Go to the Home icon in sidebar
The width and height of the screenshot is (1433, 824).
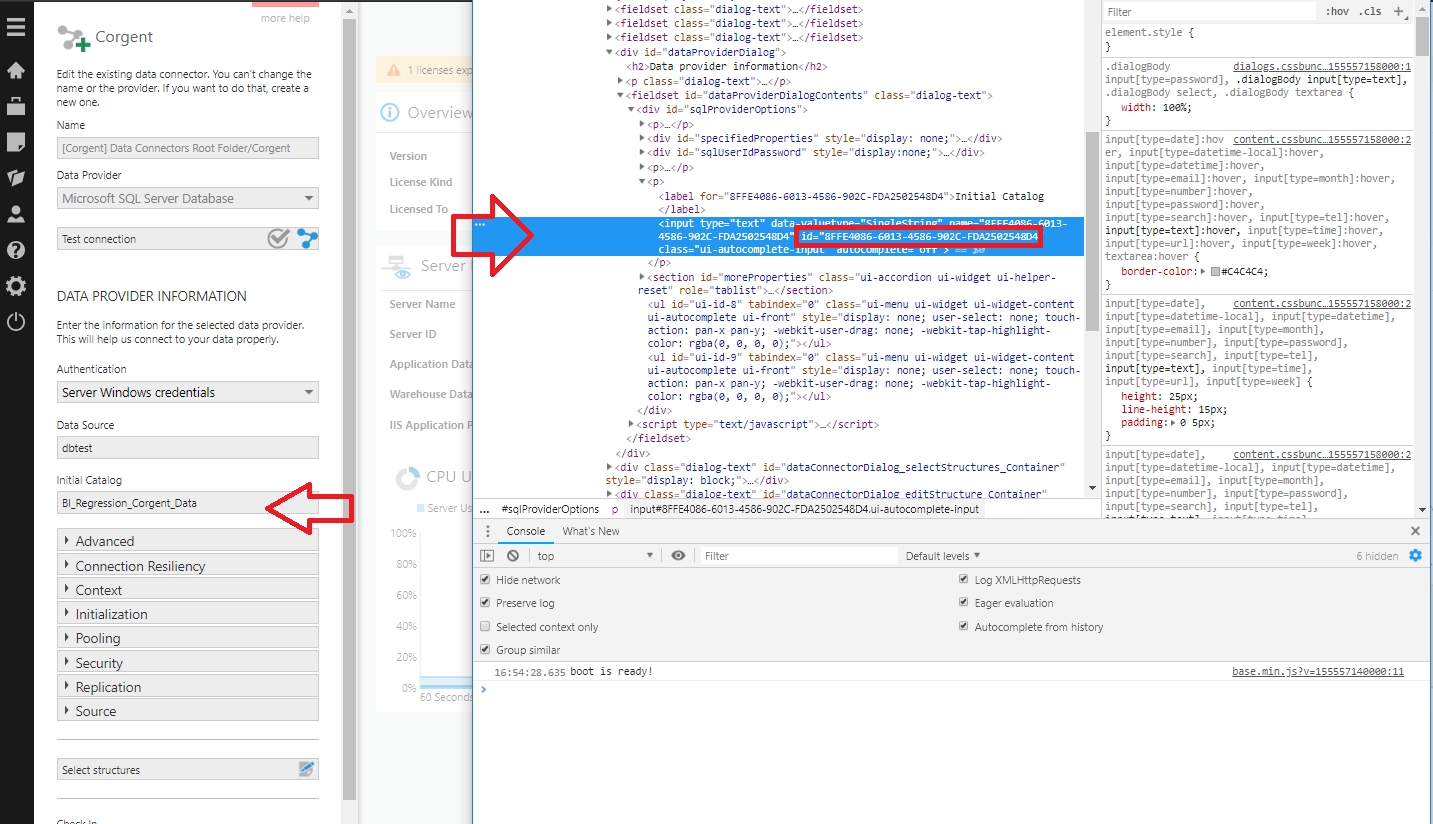15,71
